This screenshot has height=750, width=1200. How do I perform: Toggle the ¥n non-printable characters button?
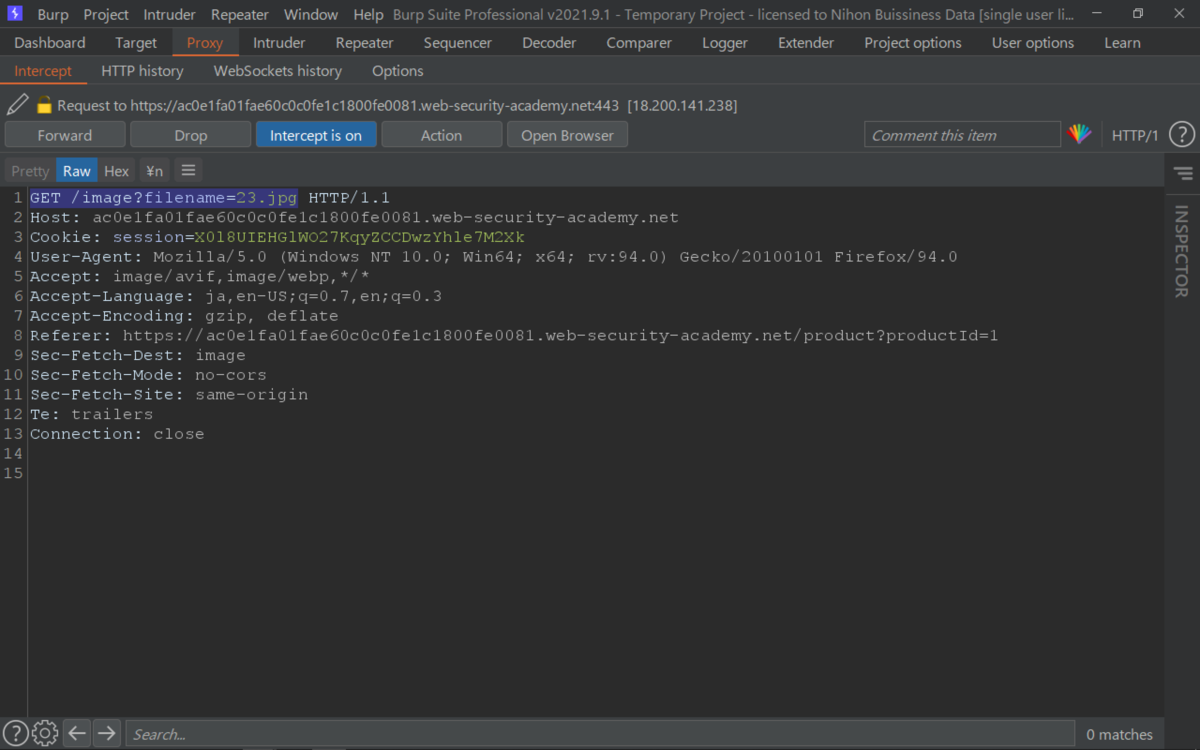(x=154, y=171)
